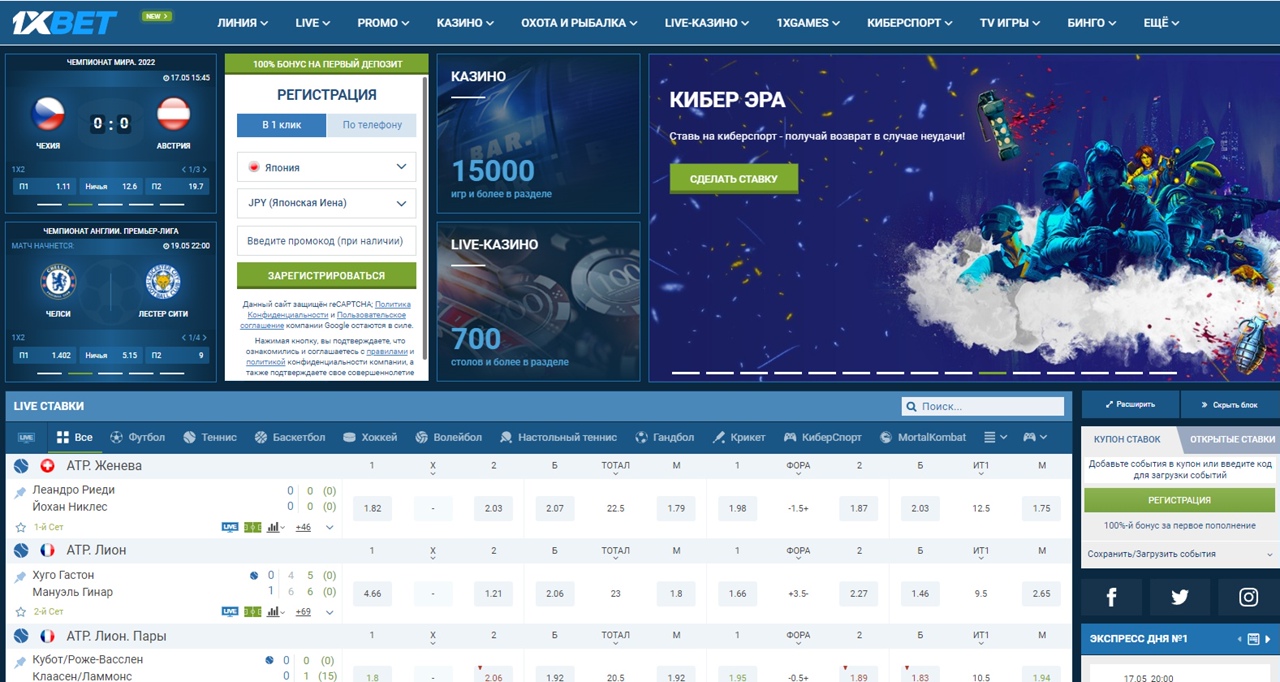The height and width of the screenshot is (682, 1280).
Task: Switch to ОТКРЫТЫЕ СТАВКИ tab
Action: pos(1232,439)
